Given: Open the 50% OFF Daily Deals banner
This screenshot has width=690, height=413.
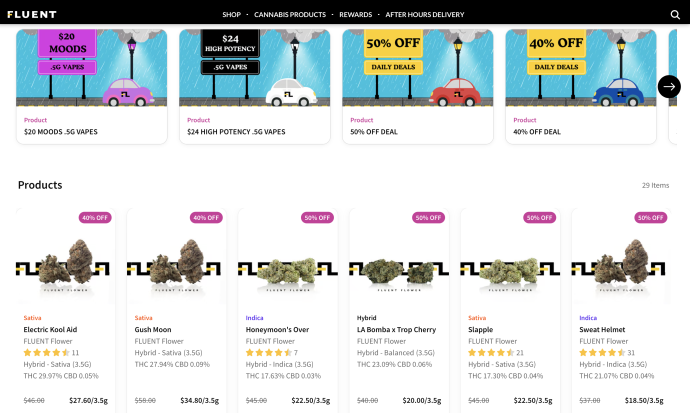Looking at the screenshot, I should point(418,68).
